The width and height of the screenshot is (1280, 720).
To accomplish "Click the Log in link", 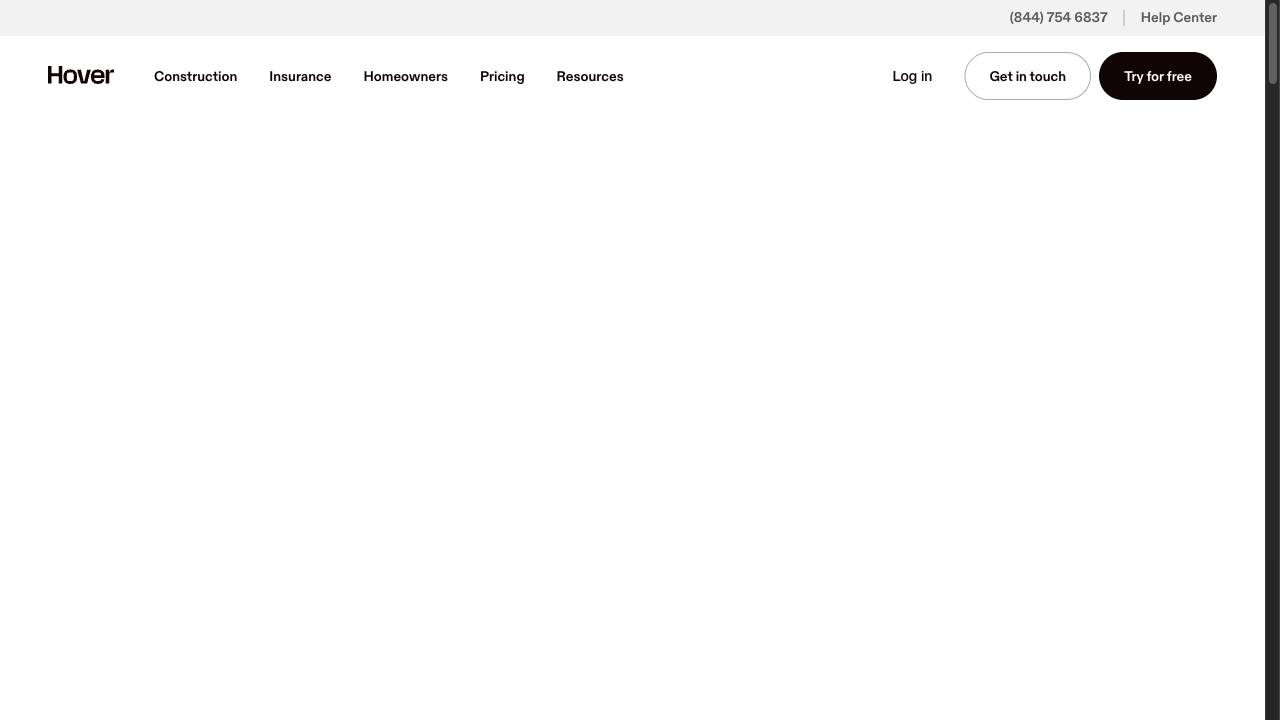I will point(912,76).
